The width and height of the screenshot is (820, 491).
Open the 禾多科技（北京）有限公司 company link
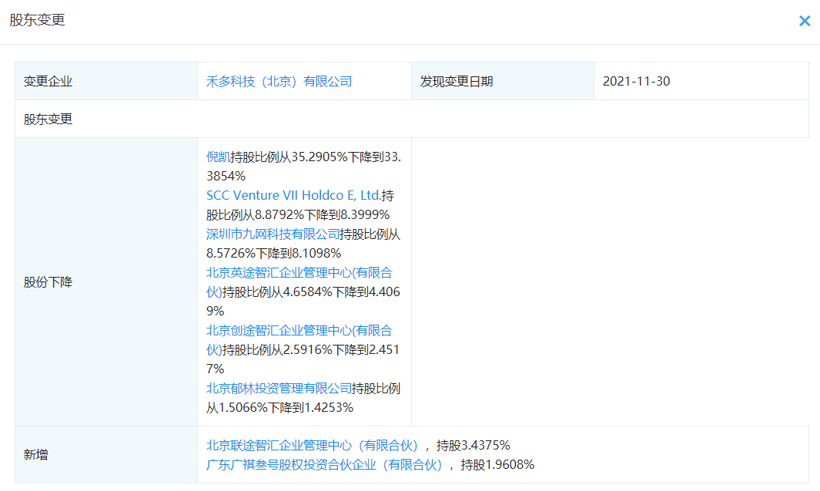279,82
